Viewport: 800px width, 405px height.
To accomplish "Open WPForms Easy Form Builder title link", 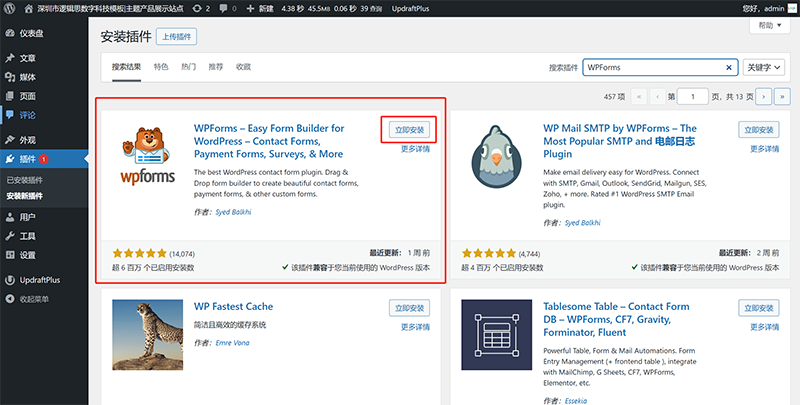I will pyautogui.click(x=269, y=141).
